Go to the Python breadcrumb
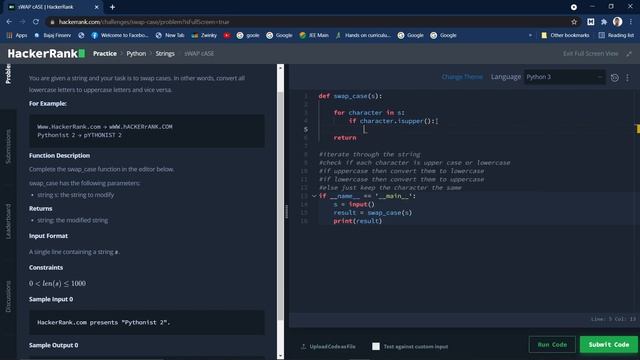This screenshot has width=640, height=360. (136, 53)
